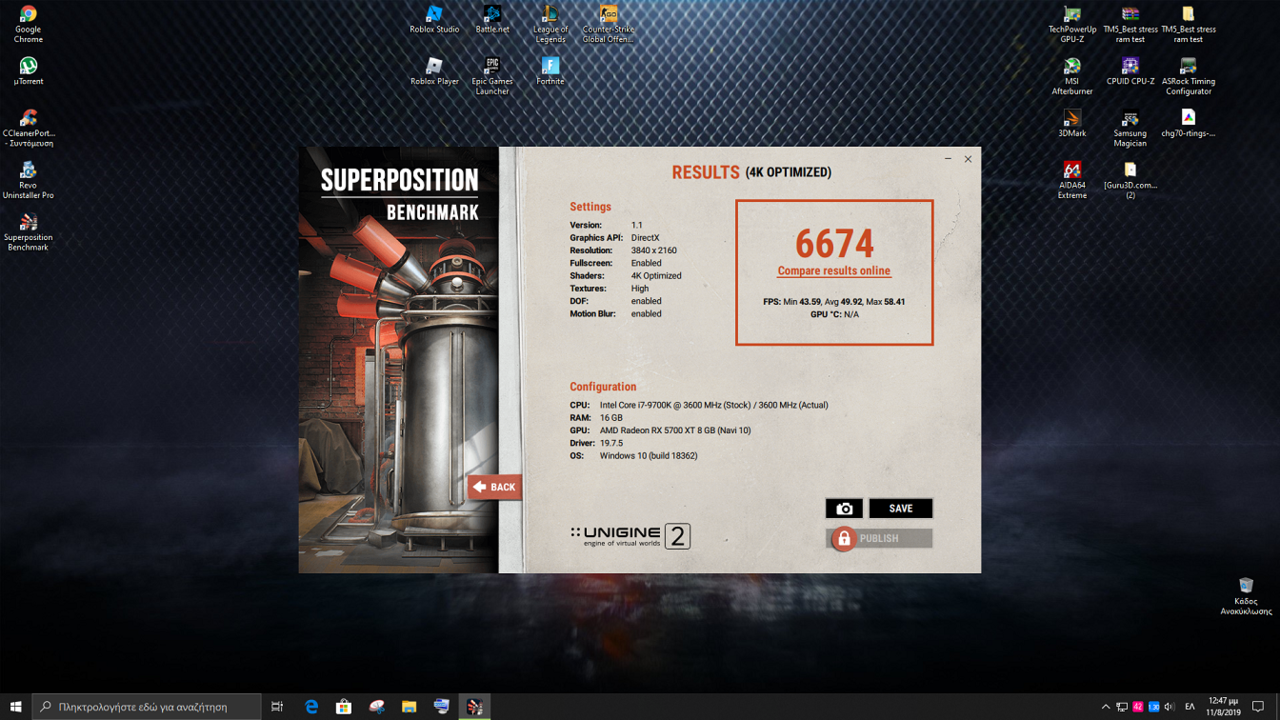Launch Revo Uninstaller Pro from desktop
1280x720 pixels.
28,180
